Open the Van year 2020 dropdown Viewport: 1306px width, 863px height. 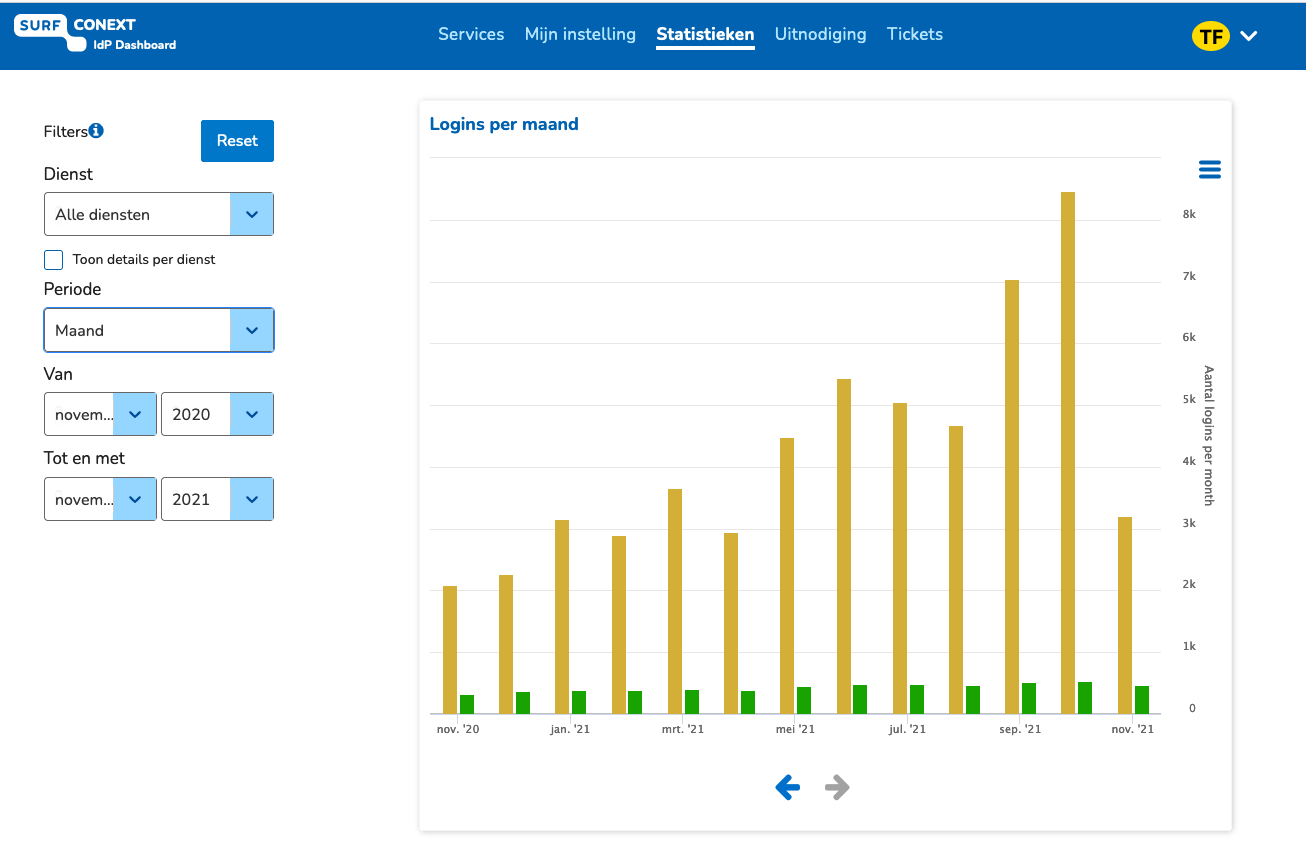tap(217, 414)
